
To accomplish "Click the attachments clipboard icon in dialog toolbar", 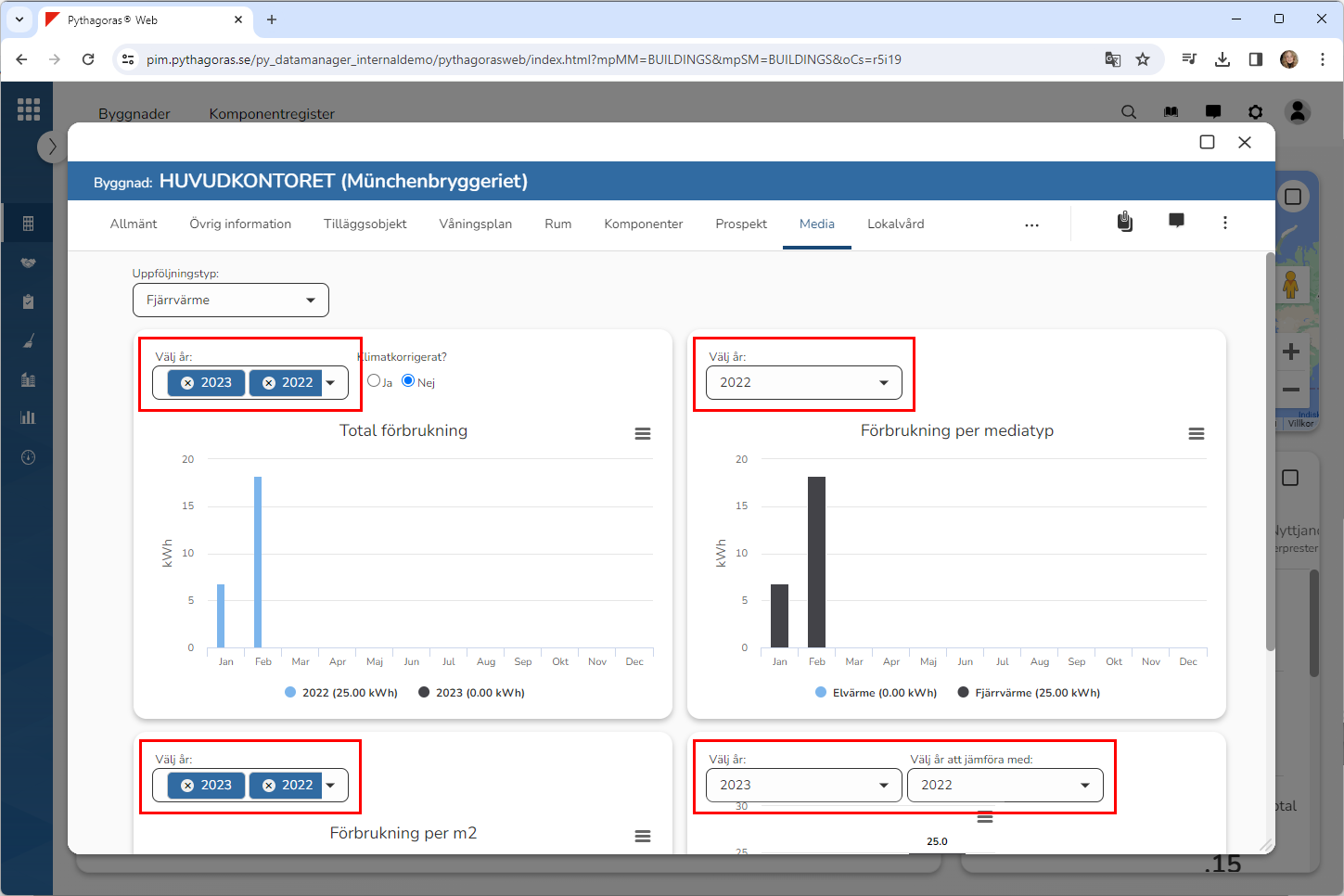I will coord(1124,222).
